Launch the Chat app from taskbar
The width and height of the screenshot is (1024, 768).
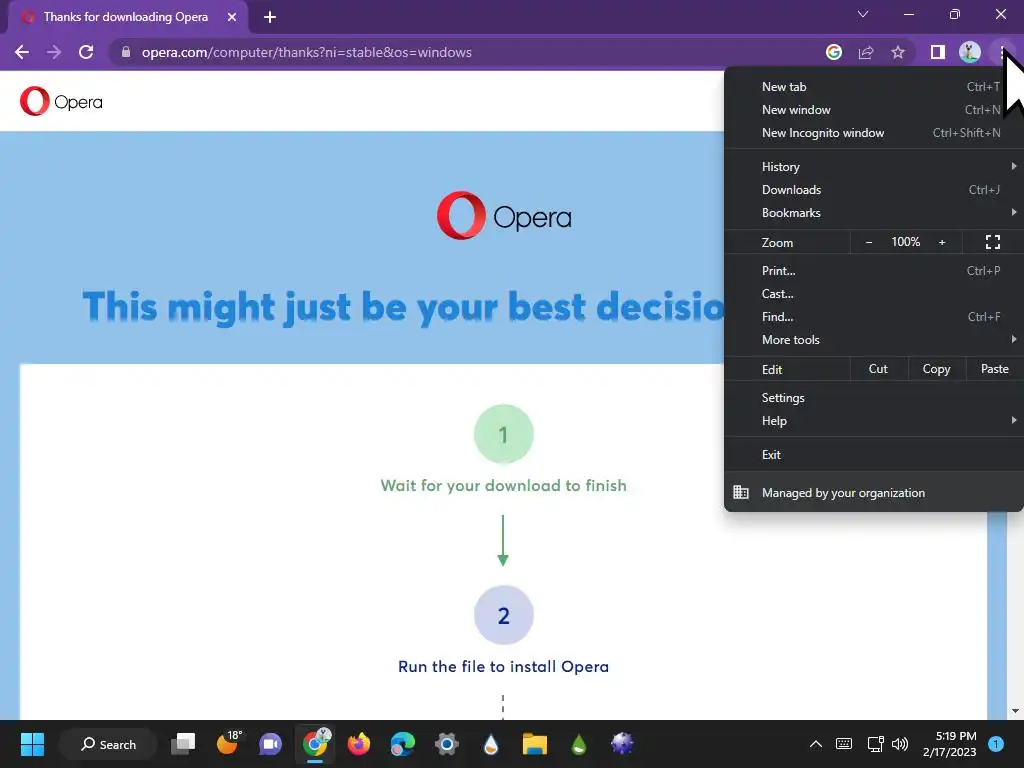coord(270,744)
